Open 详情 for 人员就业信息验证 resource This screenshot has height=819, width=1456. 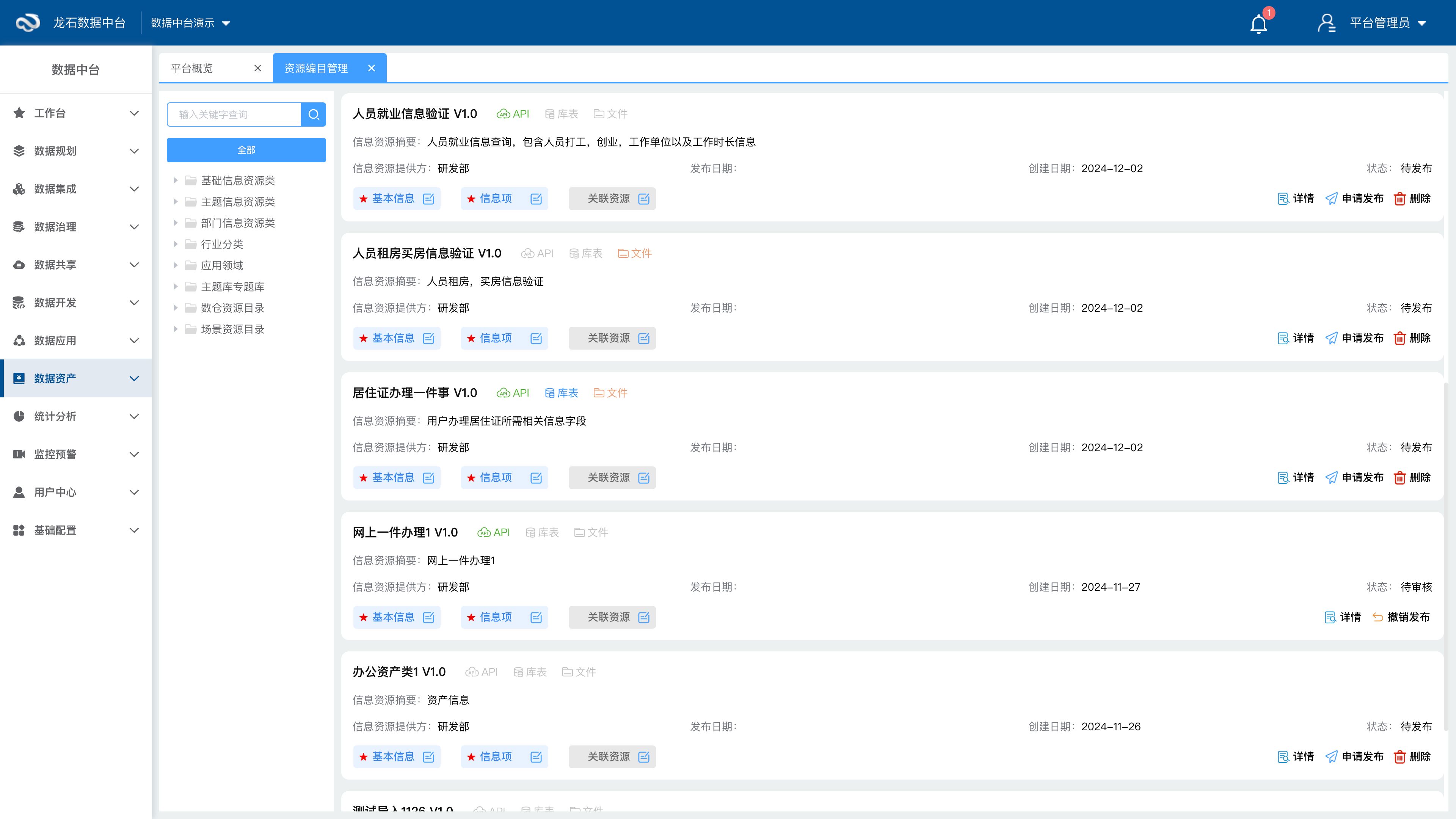[1297, 198]
